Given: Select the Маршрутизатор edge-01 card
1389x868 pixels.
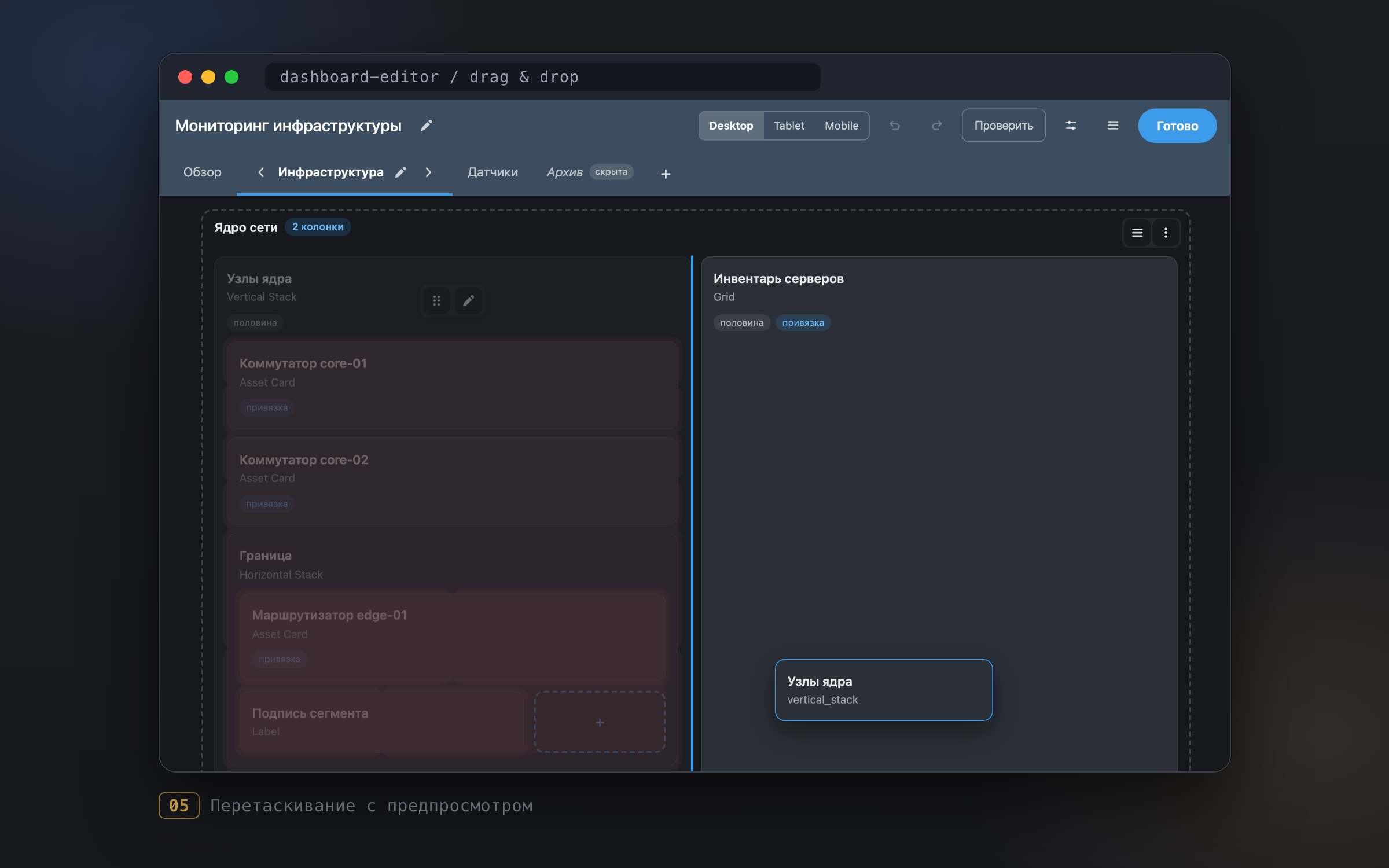Looking at the screenshot, I should point(453,637).
